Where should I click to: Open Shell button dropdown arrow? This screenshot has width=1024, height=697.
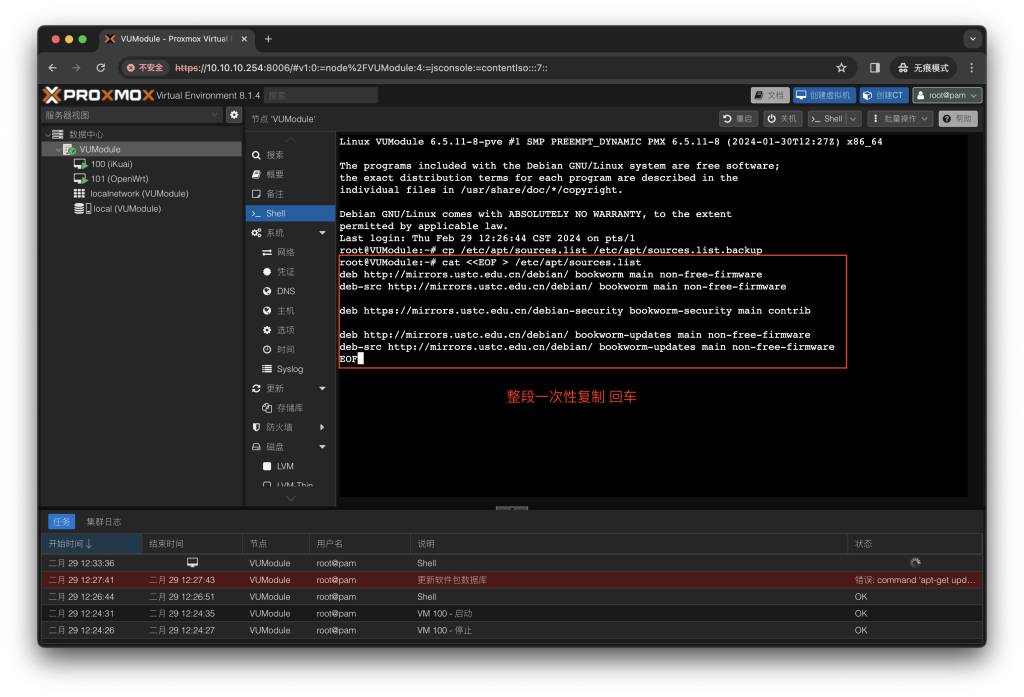[853, 119]
